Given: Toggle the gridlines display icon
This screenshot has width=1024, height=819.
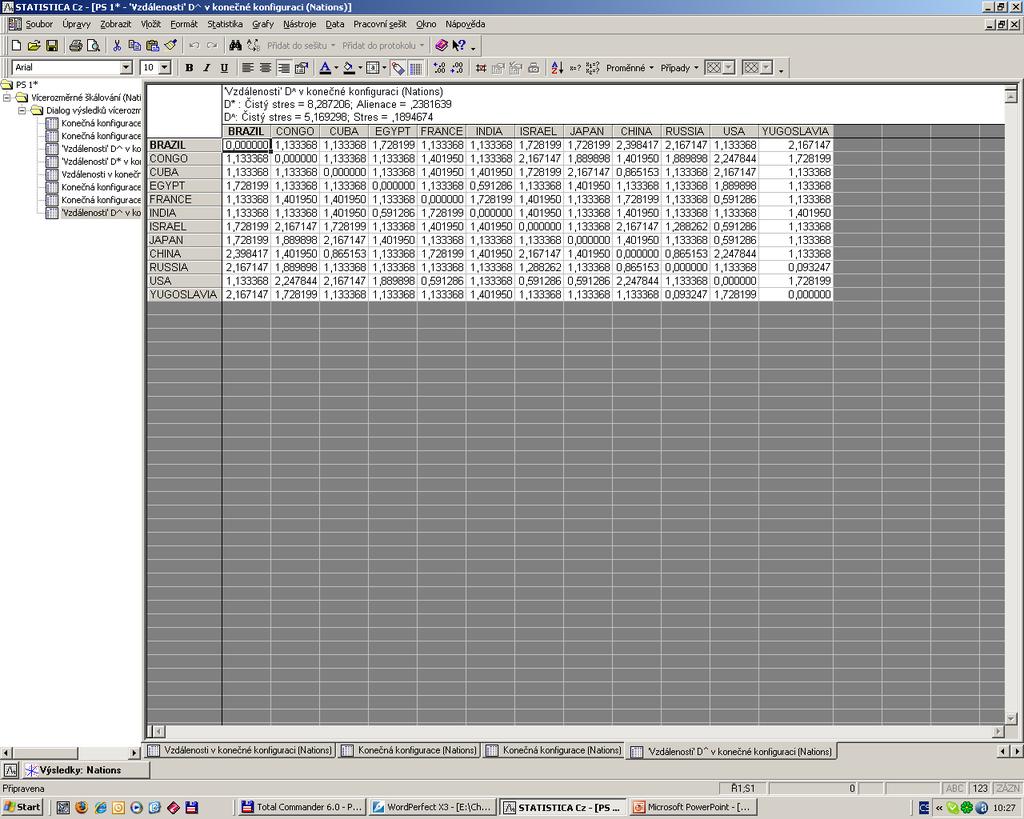Looking at the screenshot, I should pos(416,67).
